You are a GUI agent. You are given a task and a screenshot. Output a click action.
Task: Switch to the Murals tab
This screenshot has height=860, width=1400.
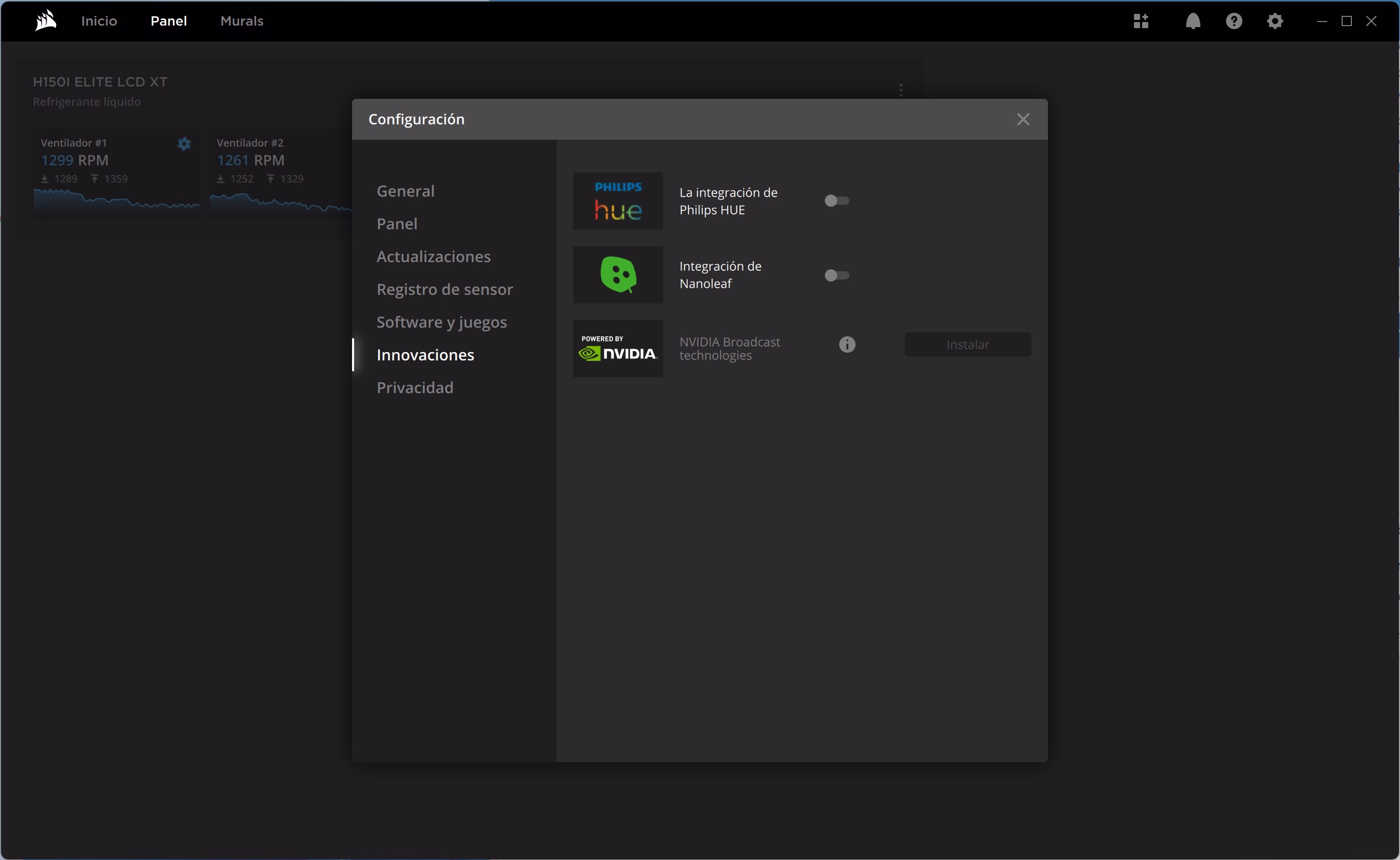pos(242,21)
